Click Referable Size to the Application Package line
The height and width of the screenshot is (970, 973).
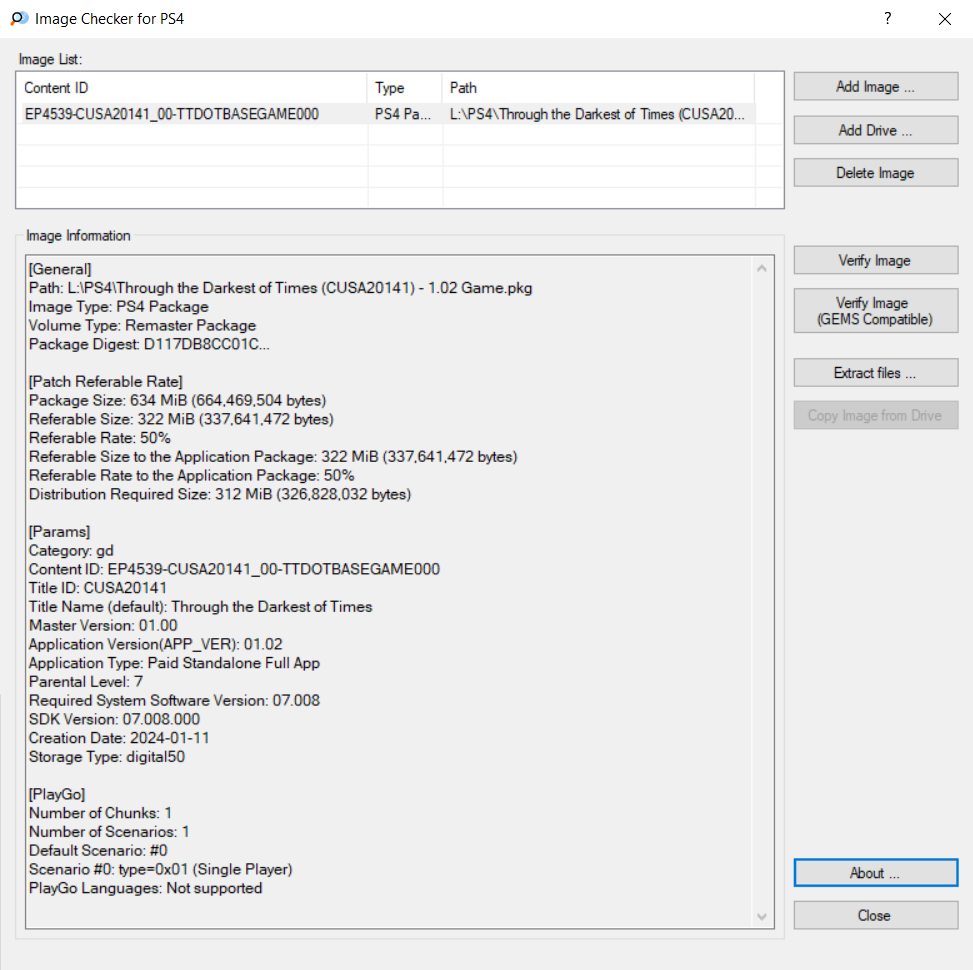pos(273,456)
